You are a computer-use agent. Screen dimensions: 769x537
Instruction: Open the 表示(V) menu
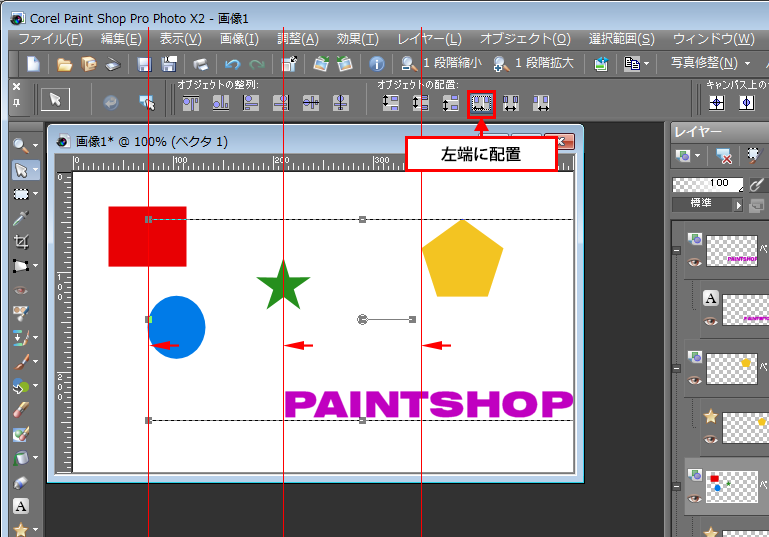tap(180, 39)
